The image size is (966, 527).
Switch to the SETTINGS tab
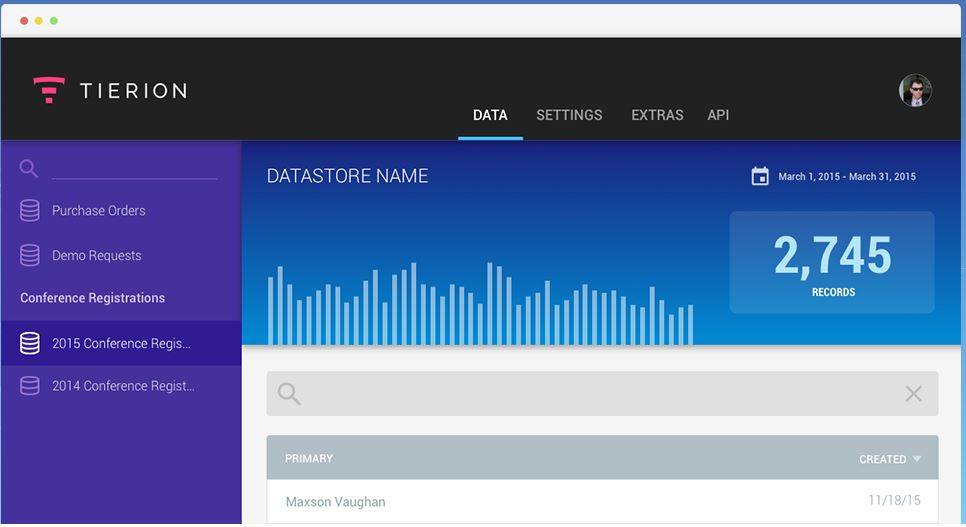pos(569,115)
